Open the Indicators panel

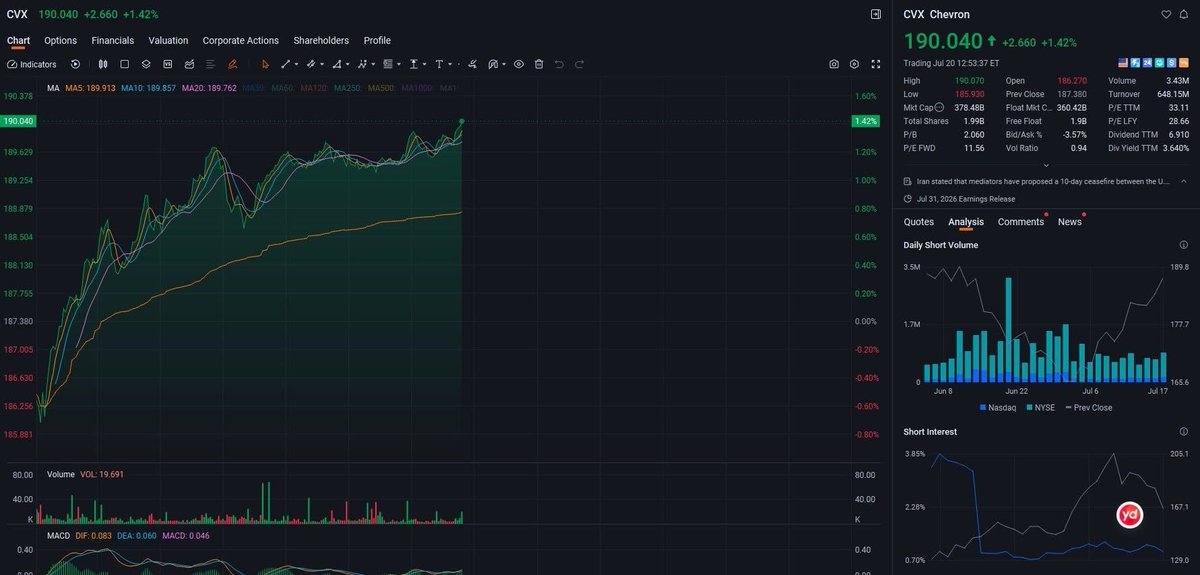click(31, 64)
